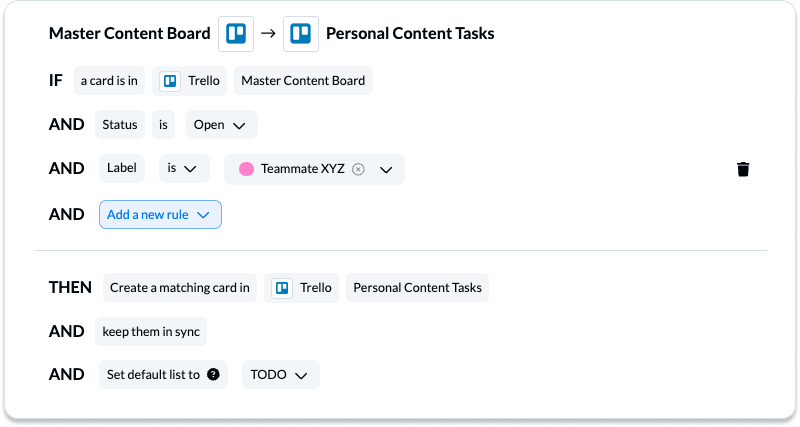Click the 'keep them in sync' chip

point(151,332)
